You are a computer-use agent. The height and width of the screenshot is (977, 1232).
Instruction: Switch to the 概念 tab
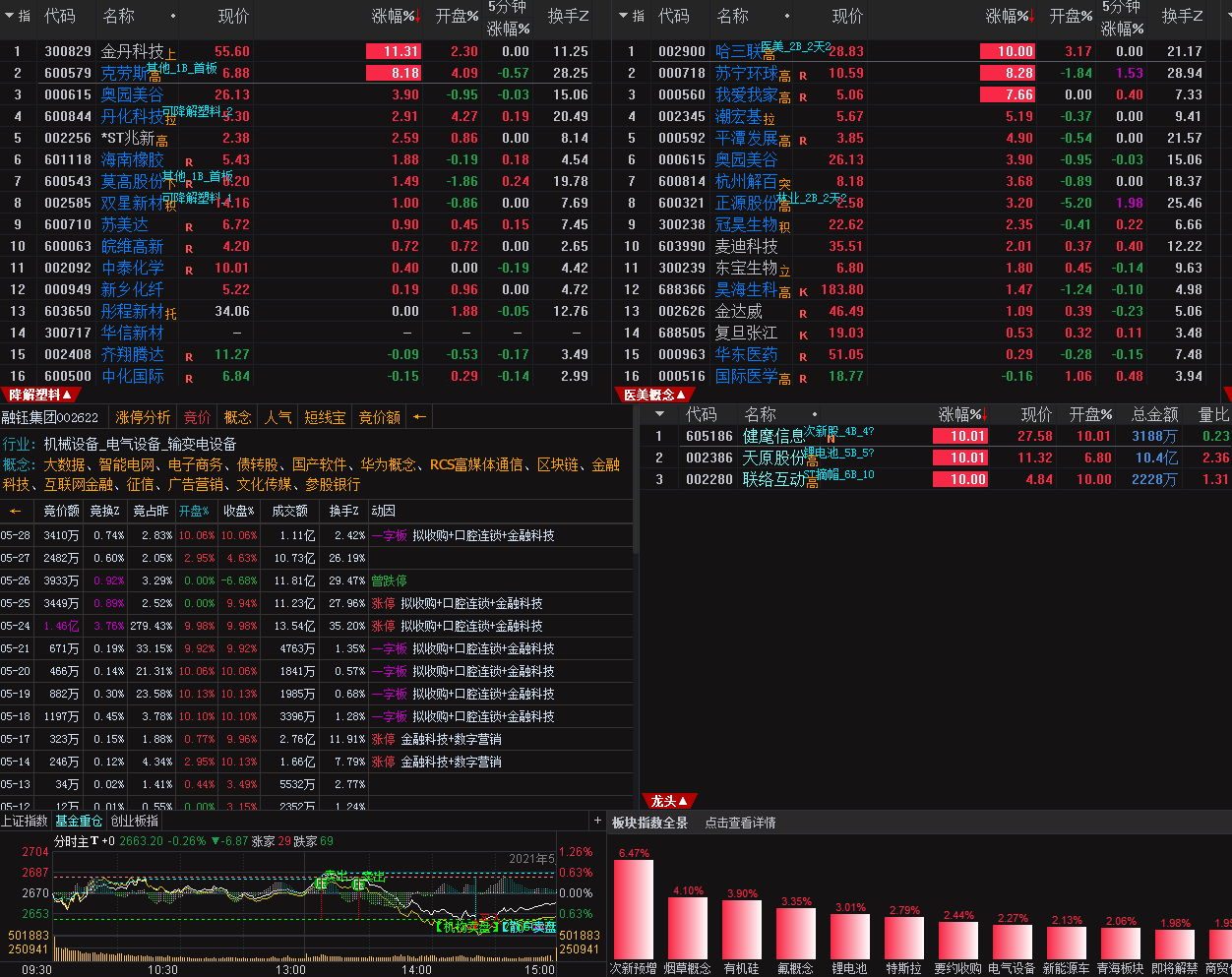pos(237,417)
